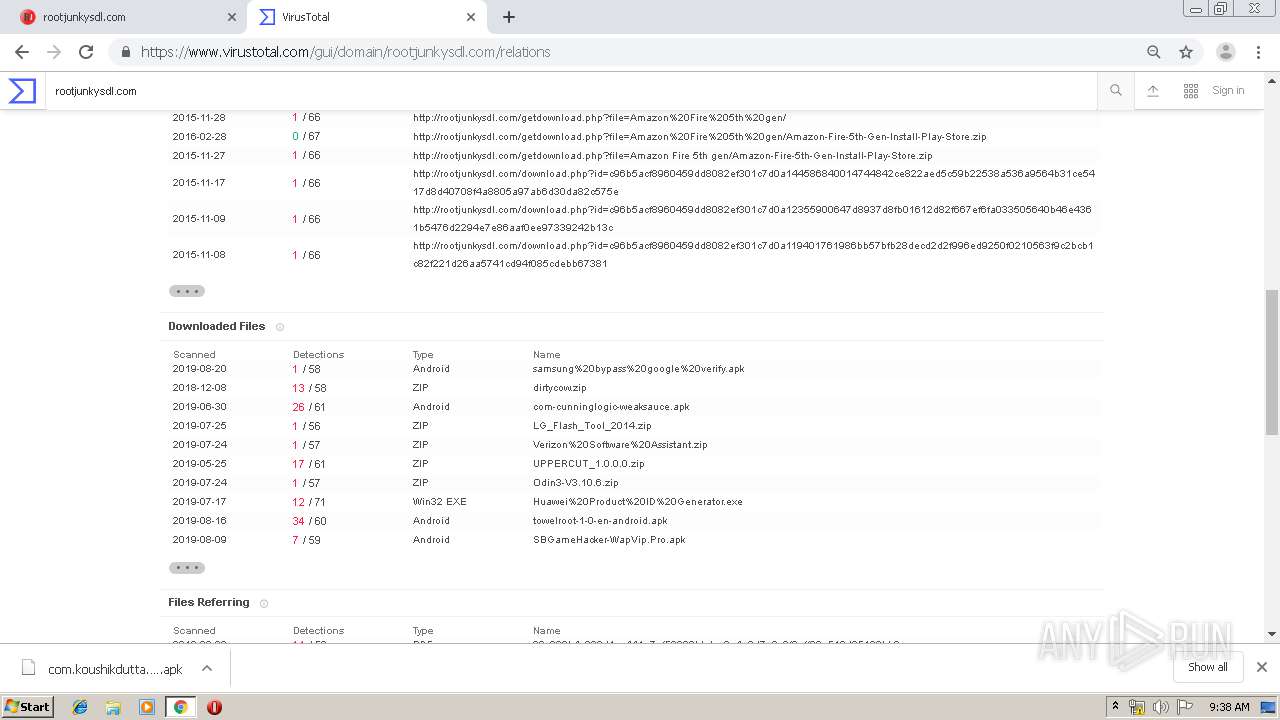Image resolution: width=1280 pixels, height=720 pixels.
Task: Click the Huawei Product ID Generator.exe name
Action: coord(638,502)
